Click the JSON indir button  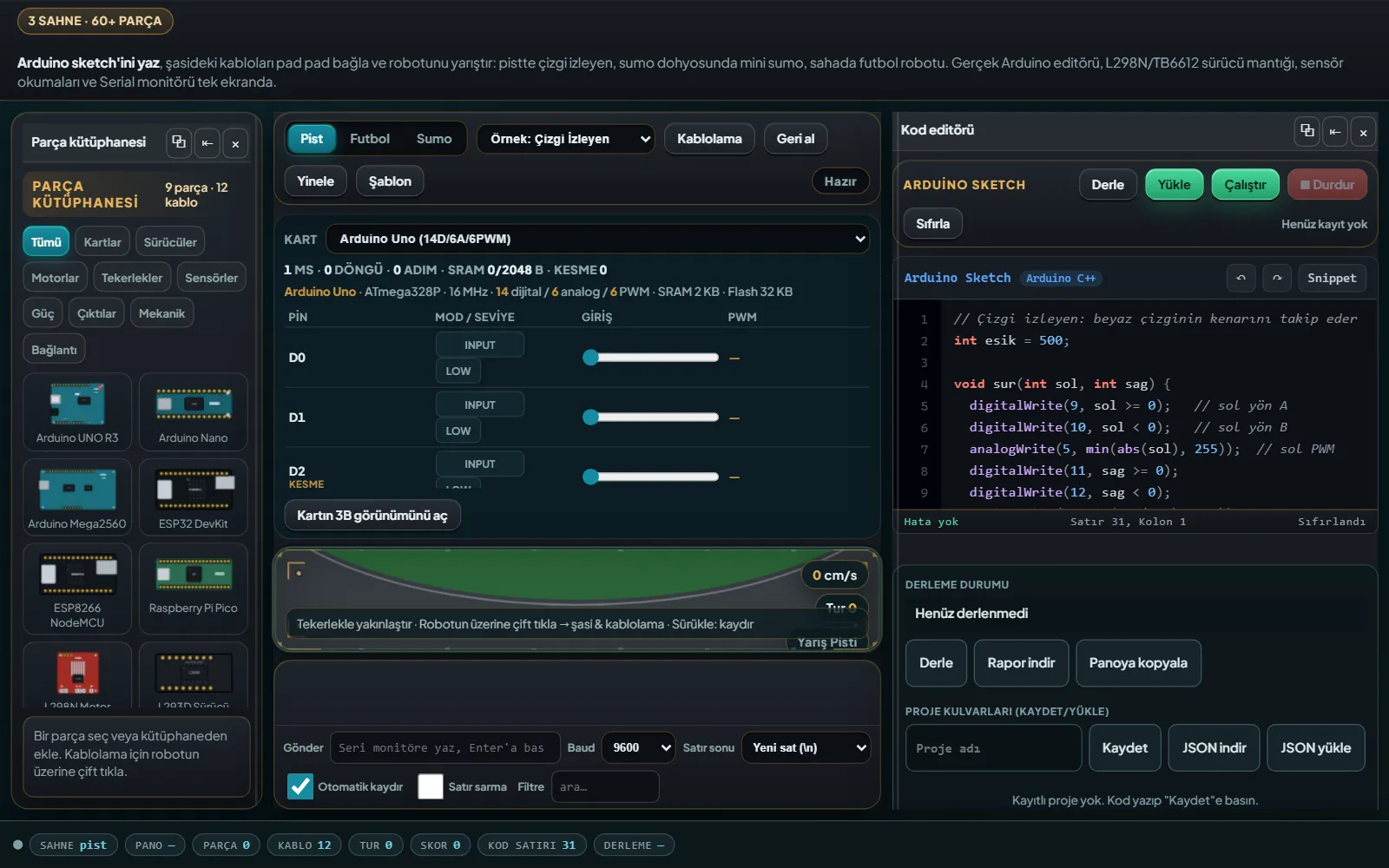point(1214,748)
